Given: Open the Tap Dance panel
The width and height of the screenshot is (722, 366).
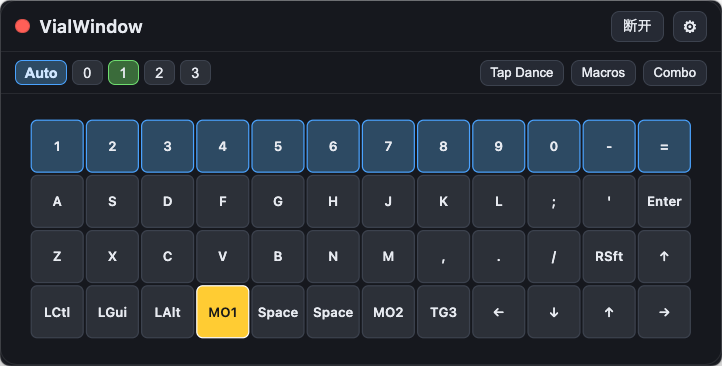Looking at the screenshot, I should [522, 73].
